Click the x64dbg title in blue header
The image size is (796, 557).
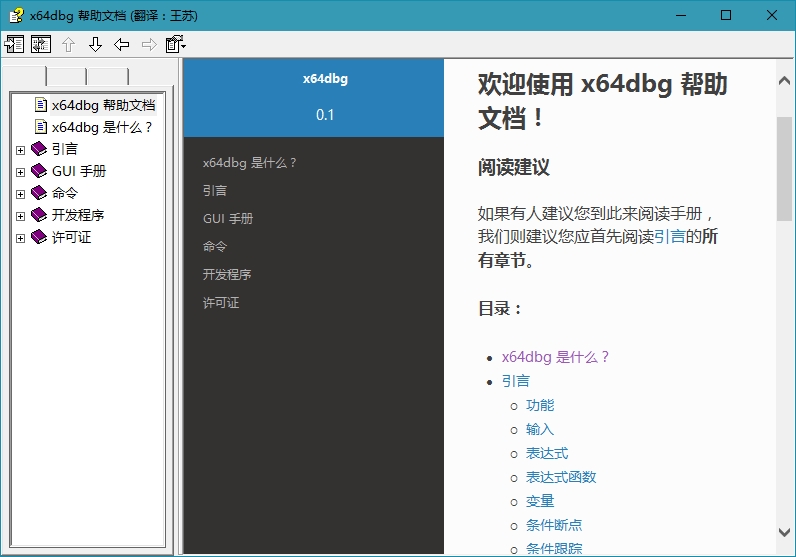coord(325,79)
